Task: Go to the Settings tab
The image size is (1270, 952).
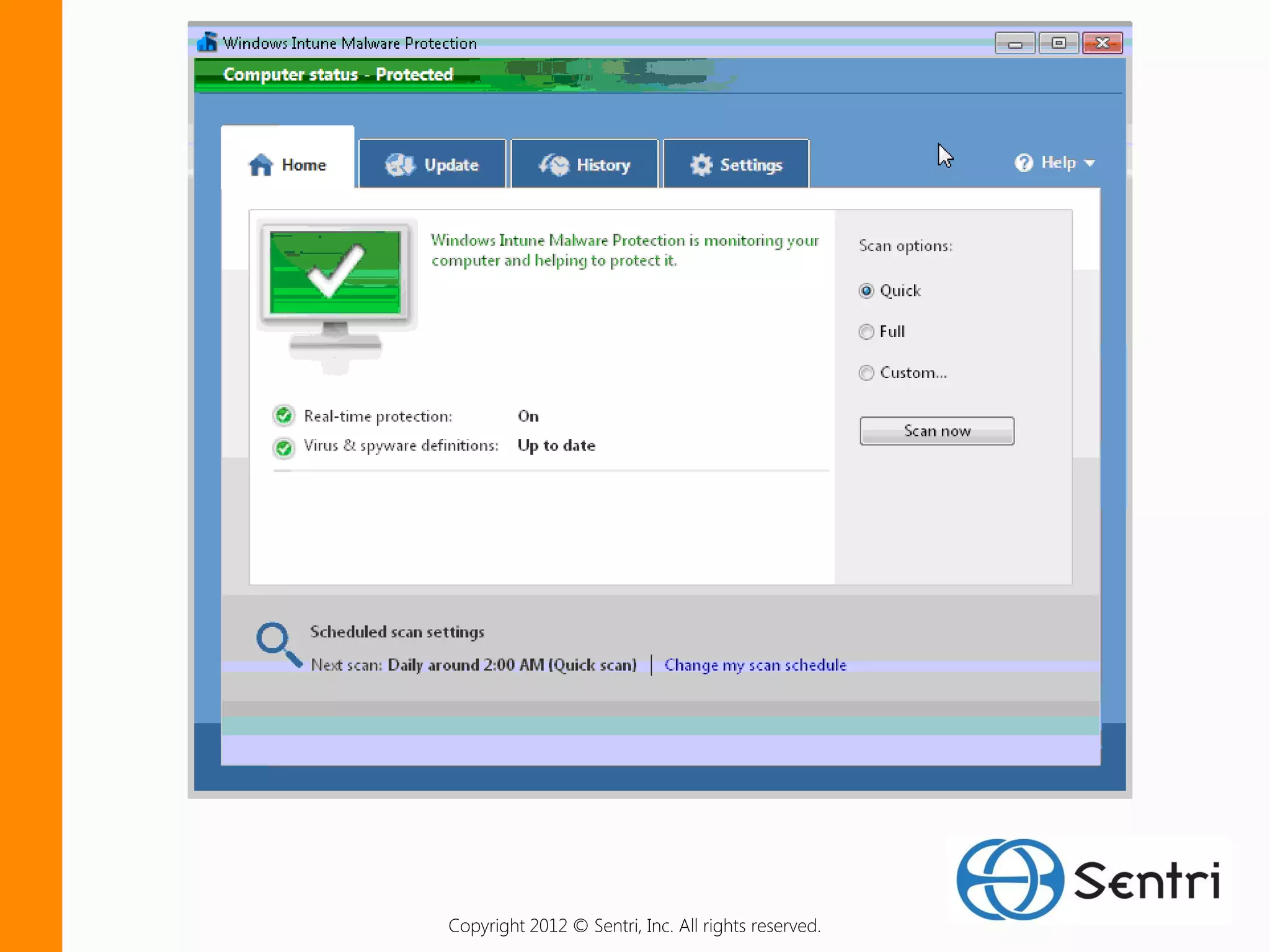Action: click(737, 165)
